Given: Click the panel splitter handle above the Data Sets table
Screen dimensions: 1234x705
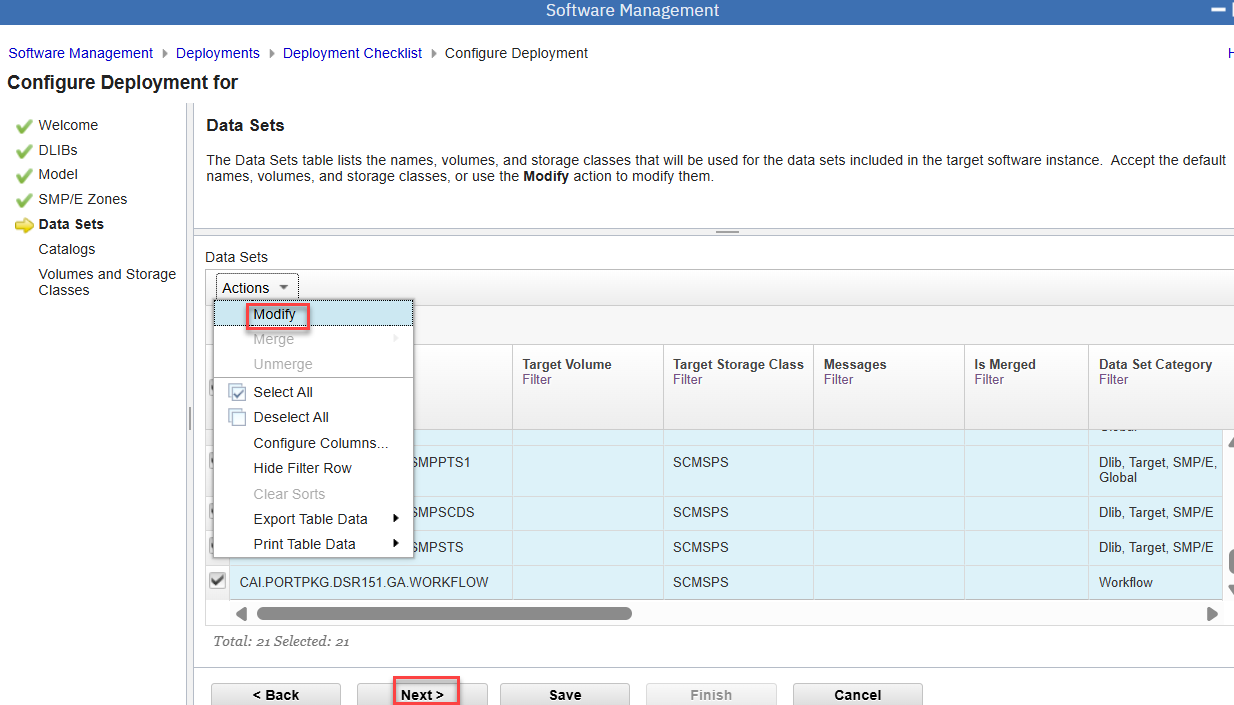Looking at the screenshot, I should [x=727, y=232].
